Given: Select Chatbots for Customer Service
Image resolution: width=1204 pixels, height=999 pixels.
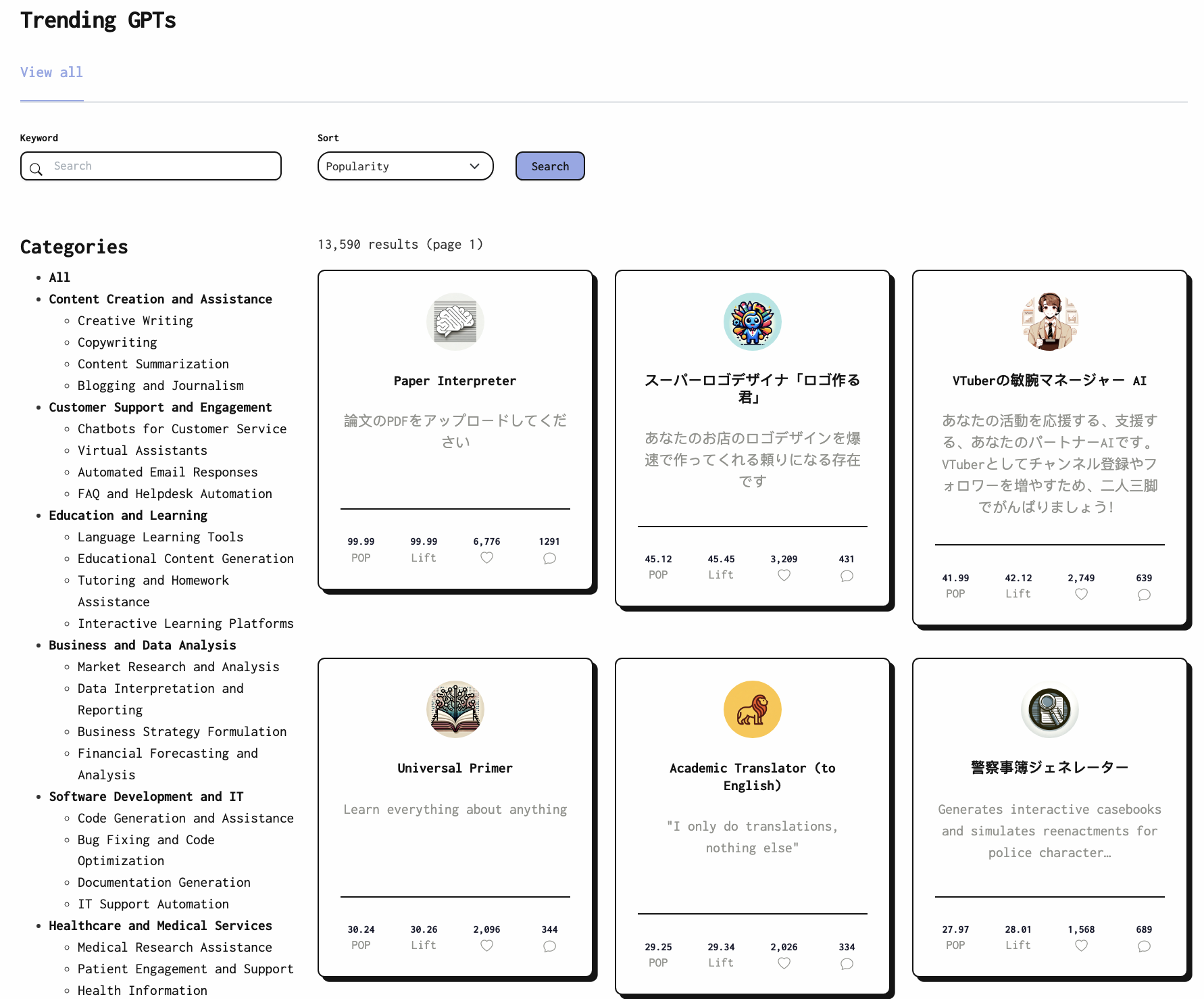Looking at the screenshot, I should [182, 429].
